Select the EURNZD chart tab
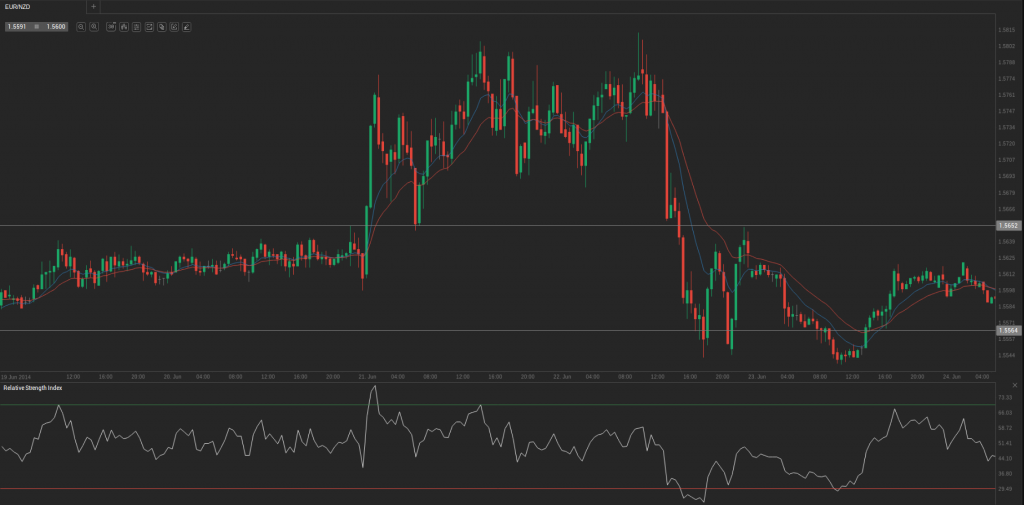 click(43, 7)
